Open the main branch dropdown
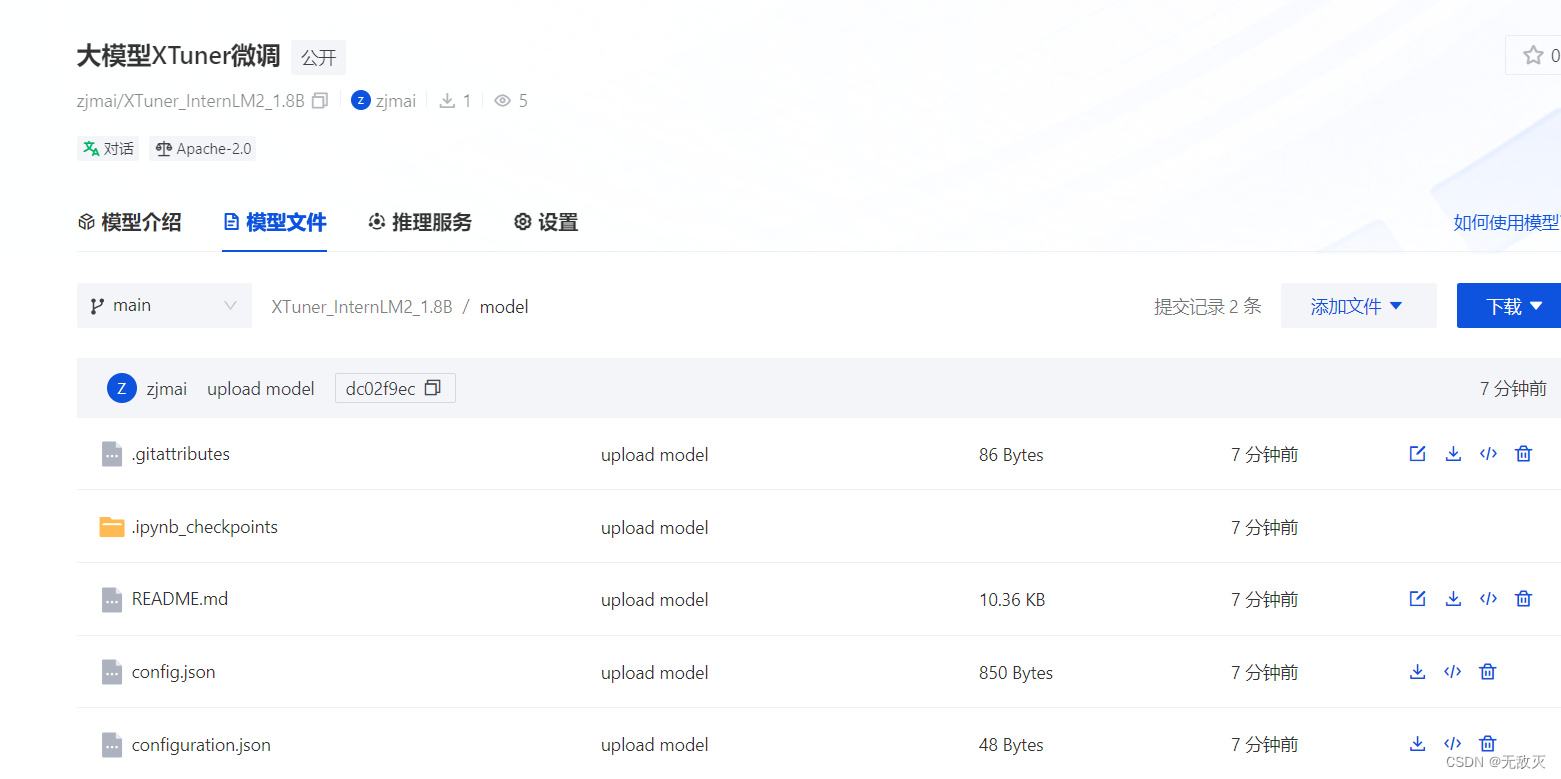This screenshot has height=779, width=1561. tap(164, 305)
